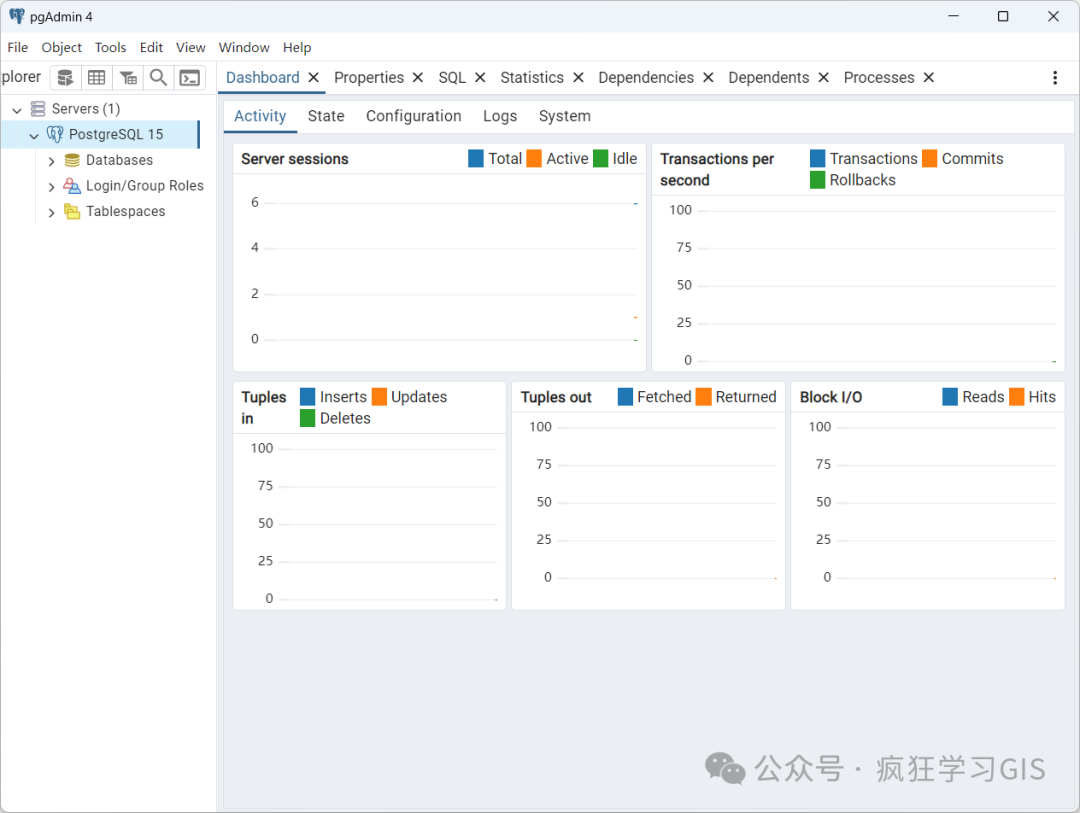Collapse the Servers (1) tree node
The width and height of the screenshot is (1080, 813).
point(17,110)
